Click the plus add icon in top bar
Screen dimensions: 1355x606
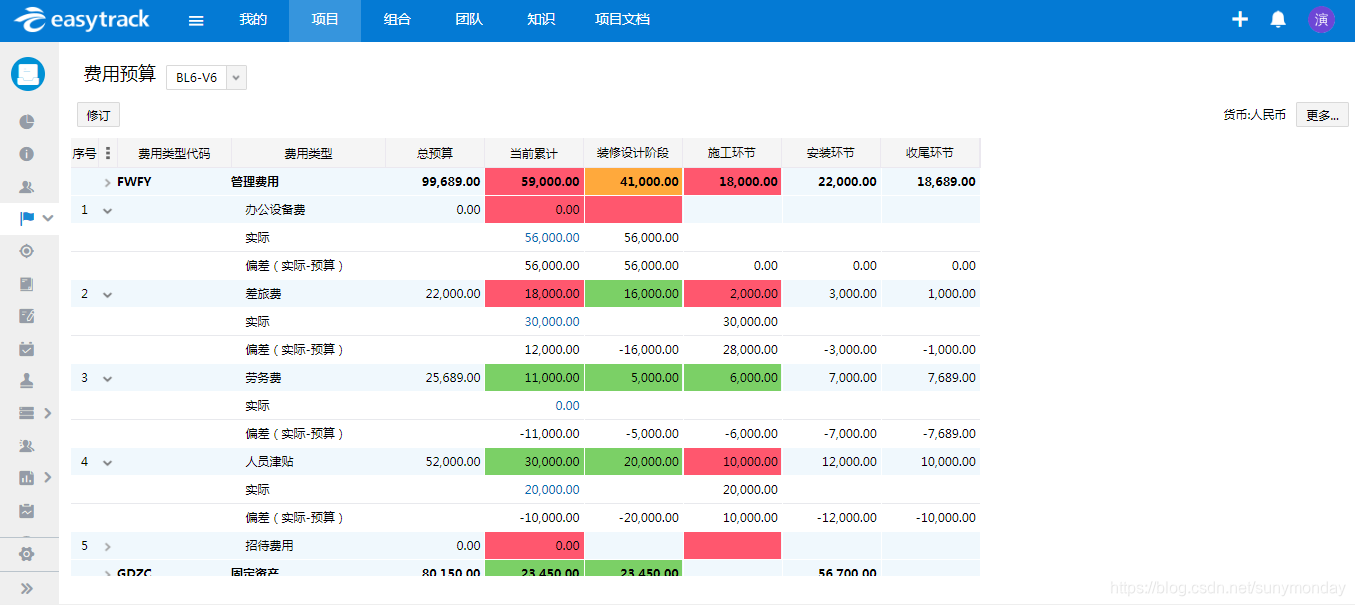click(x=1240, y=19)
